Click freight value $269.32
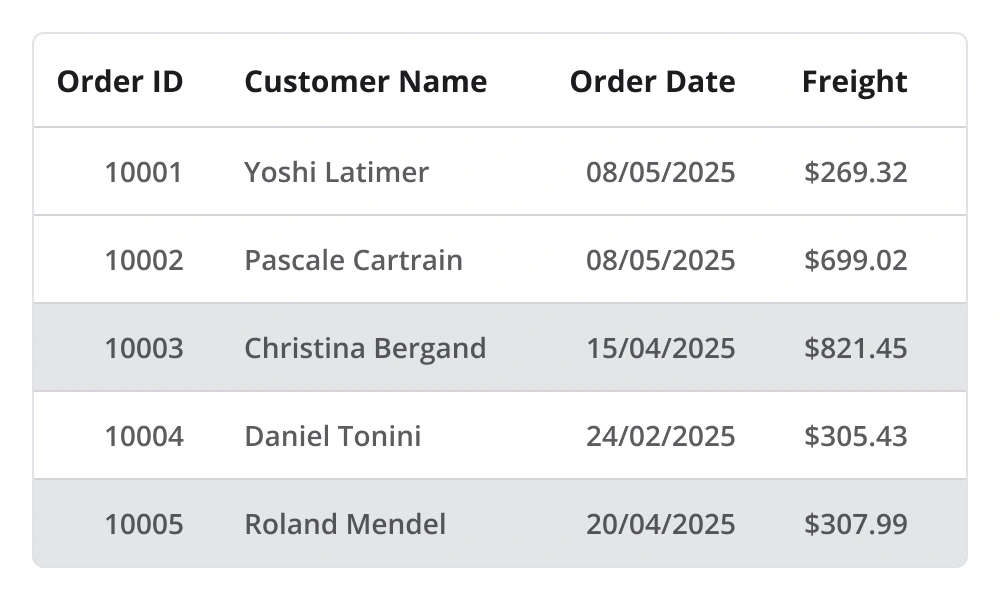This screenshot has width=1000, height=600. [x=855, y=172]
